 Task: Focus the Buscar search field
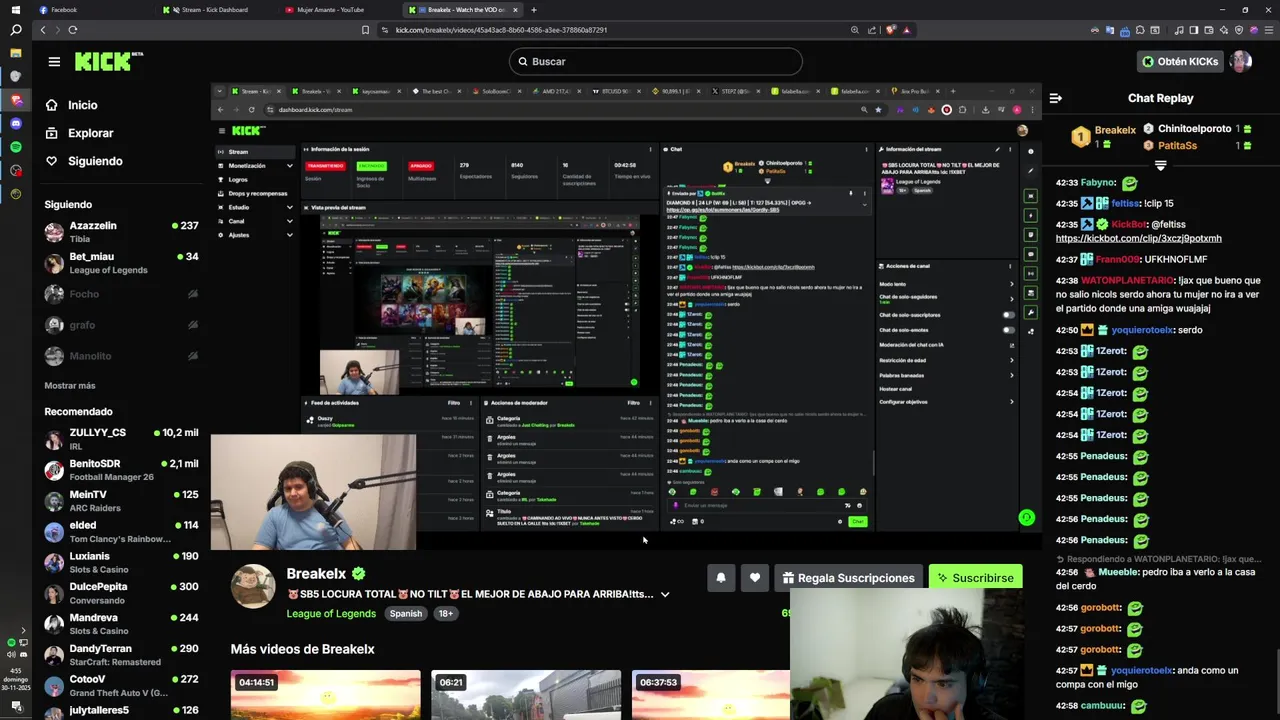point(655,62)
